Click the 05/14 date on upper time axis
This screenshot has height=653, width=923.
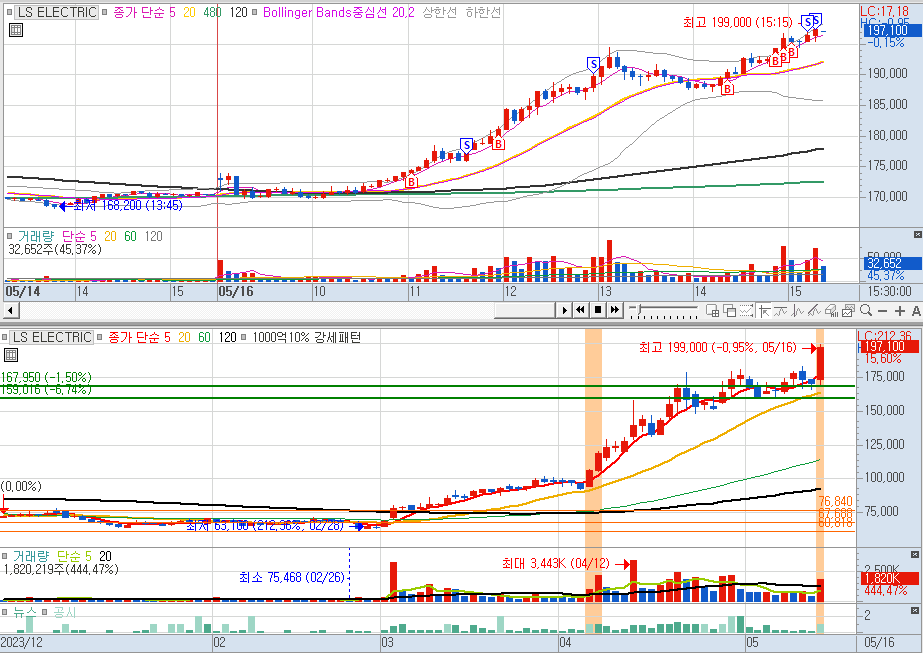22,291
